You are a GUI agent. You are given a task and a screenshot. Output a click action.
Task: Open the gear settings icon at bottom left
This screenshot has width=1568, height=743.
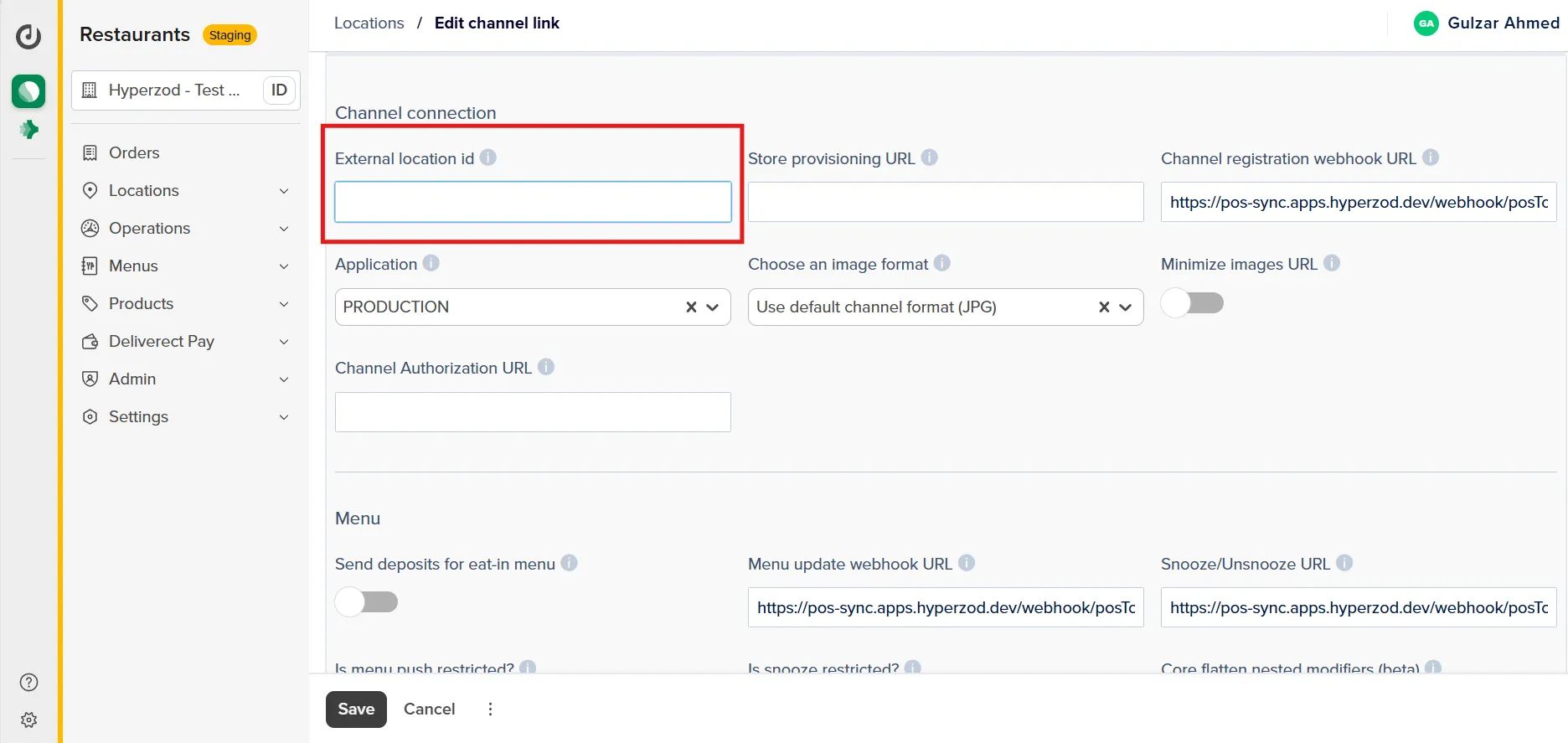[x=28, y=720]
